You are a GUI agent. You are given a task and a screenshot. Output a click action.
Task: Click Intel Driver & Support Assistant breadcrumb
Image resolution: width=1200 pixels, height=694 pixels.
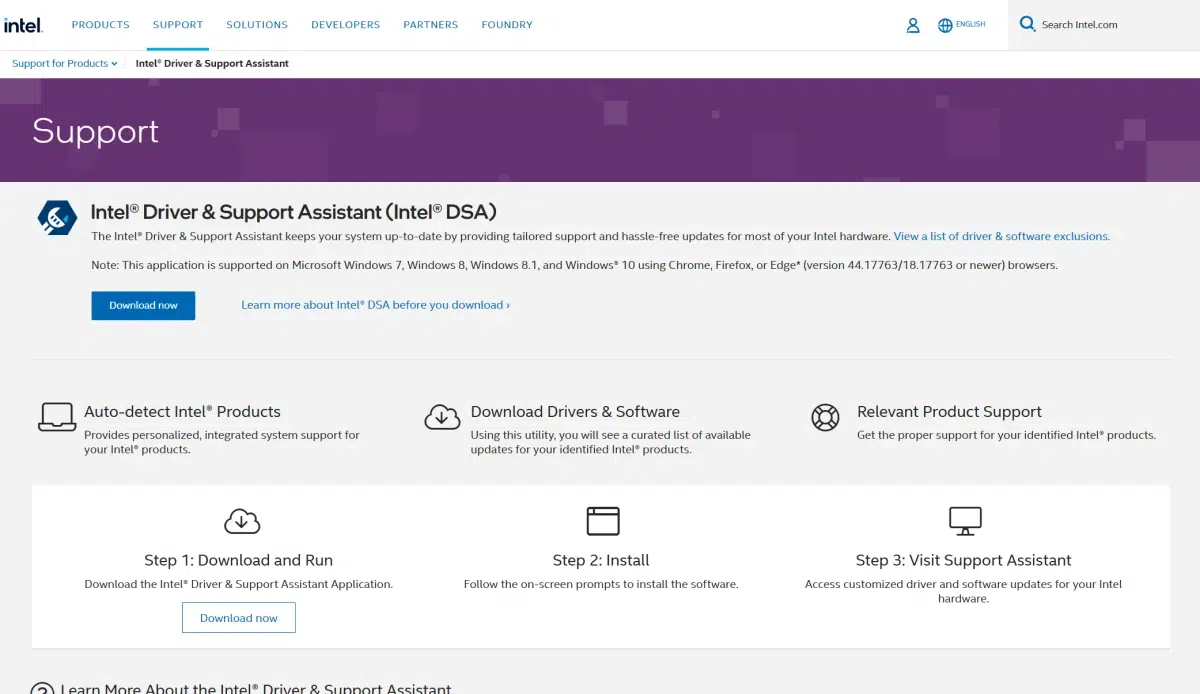coord(212,63)
